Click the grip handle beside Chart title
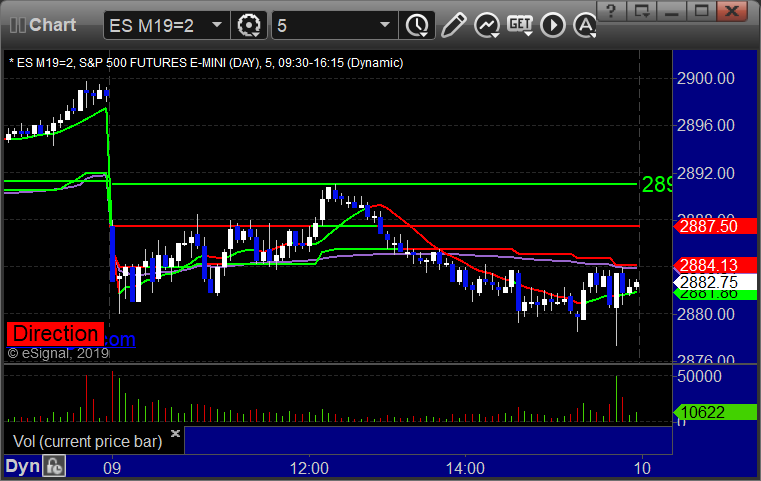Screen dimensions: 761x481 (17, 25)
